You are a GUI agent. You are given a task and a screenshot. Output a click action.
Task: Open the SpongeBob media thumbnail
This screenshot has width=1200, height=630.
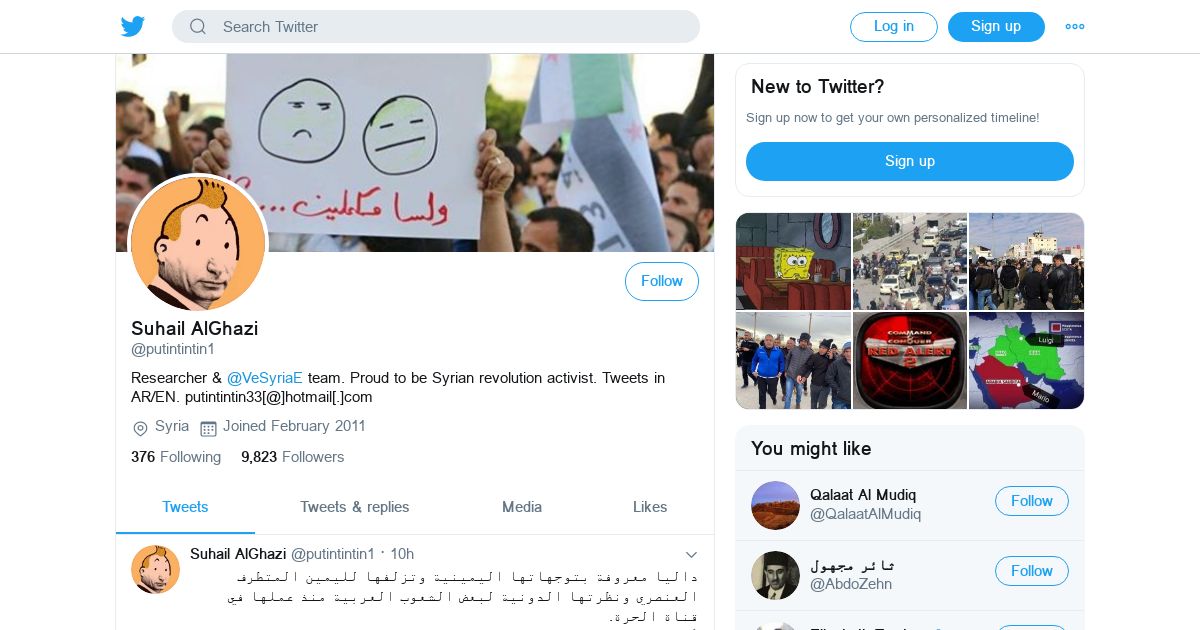coord(794,261)
